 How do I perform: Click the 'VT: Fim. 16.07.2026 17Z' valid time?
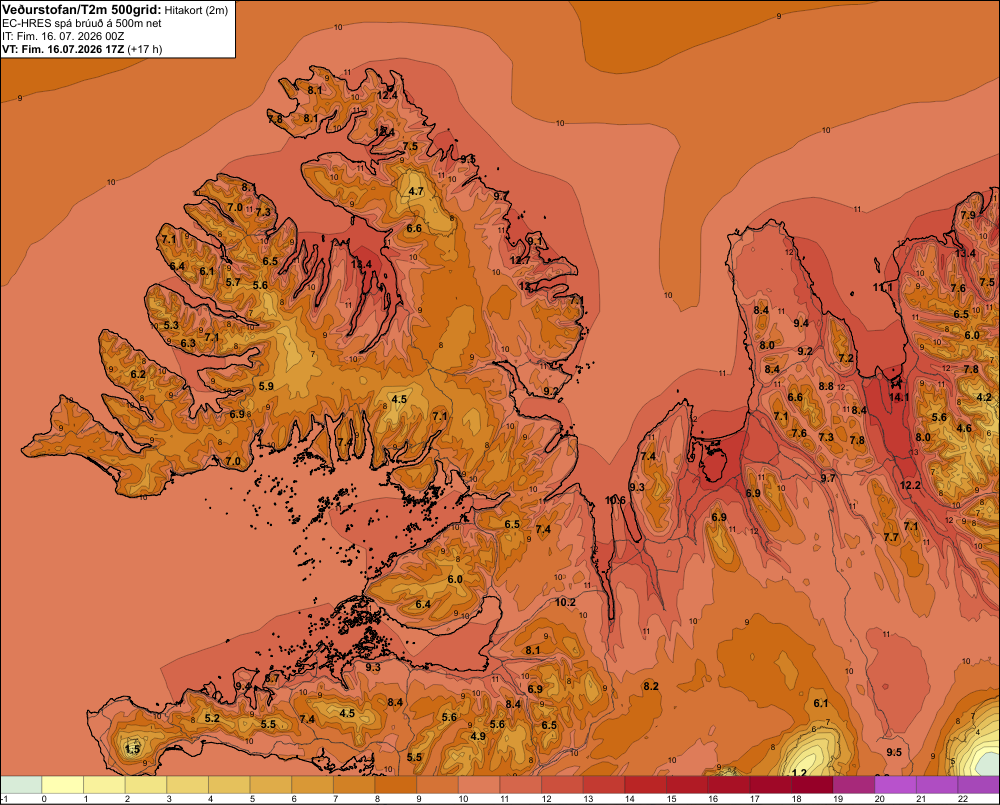coord(63,49)
